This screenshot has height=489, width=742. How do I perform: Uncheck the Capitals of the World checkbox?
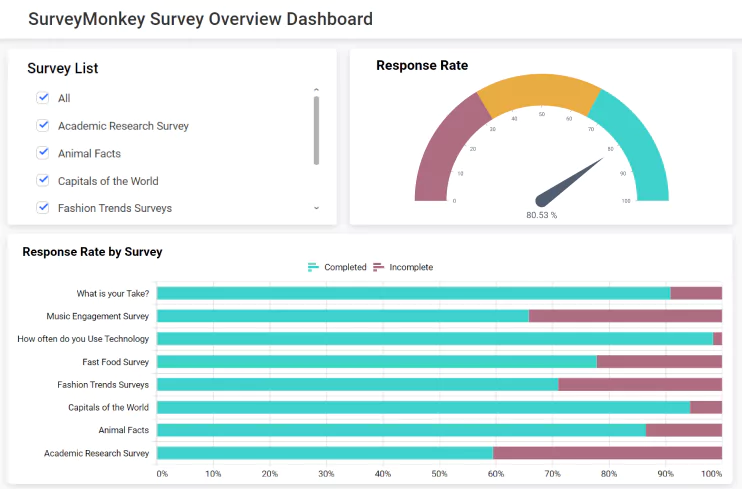pyautogui.click(x=43, y=181)
